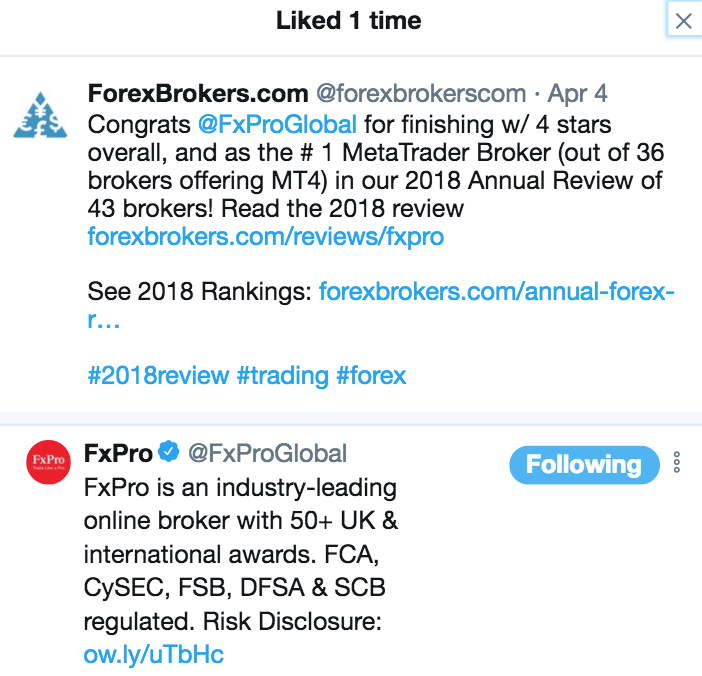Open the forexbrokers.com/annual-forex rankings link
The height and width of the screenshot is (676, 702).
pos(497,293)
